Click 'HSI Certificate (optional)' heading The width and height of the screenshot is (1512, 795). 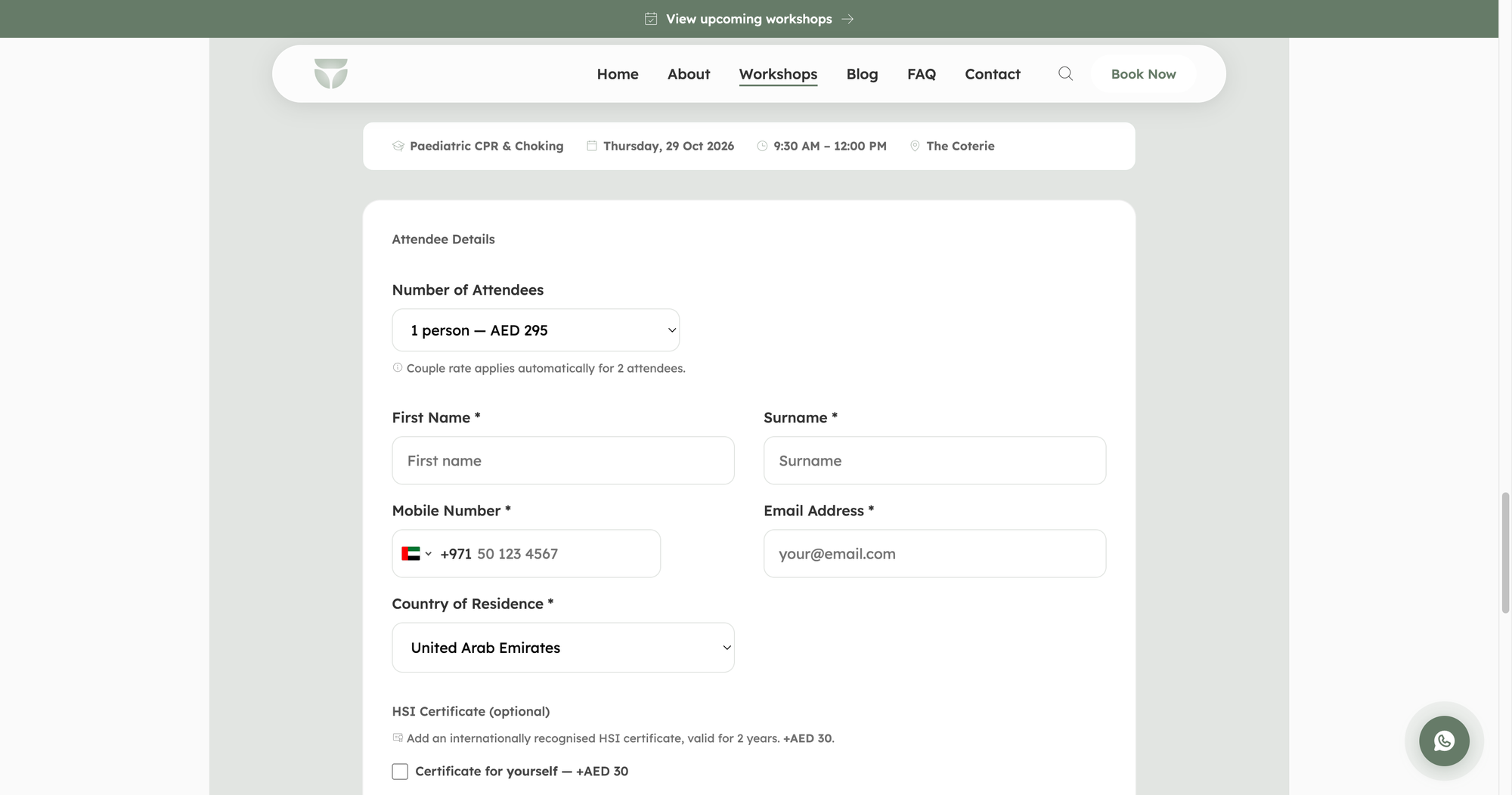470,711
